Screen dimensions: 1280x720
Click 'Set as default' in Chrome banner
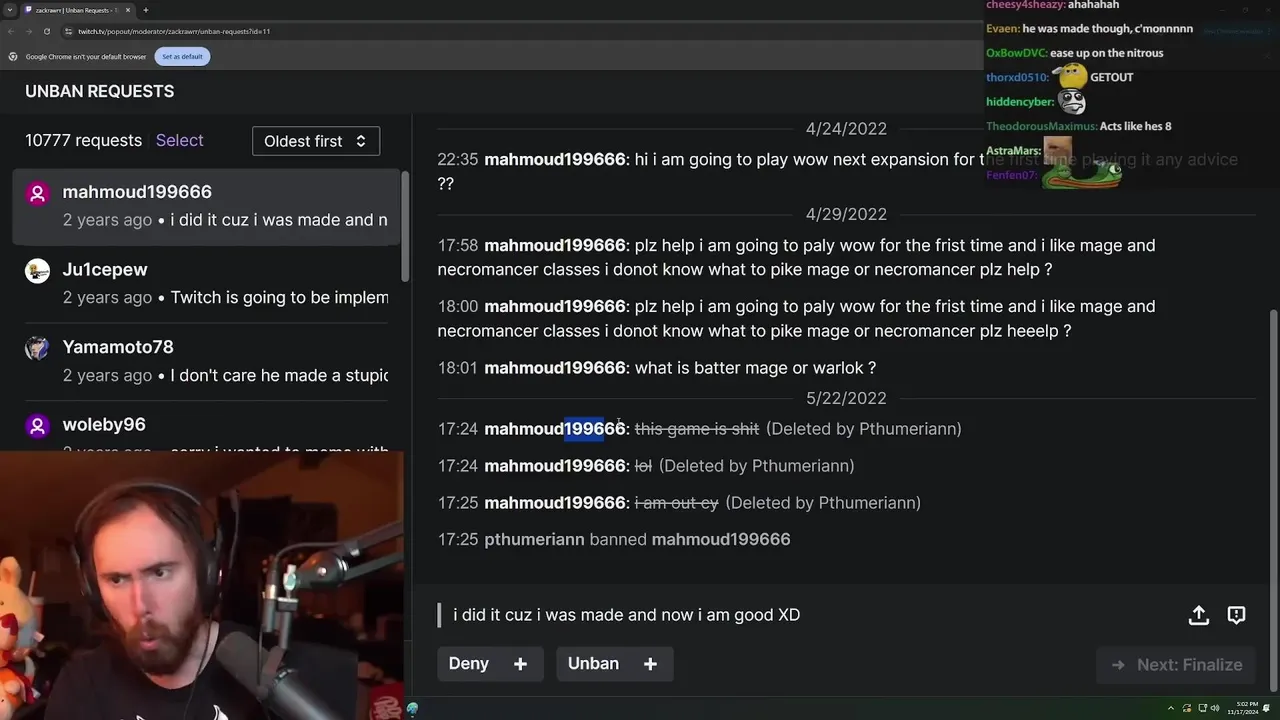(182, 57)
